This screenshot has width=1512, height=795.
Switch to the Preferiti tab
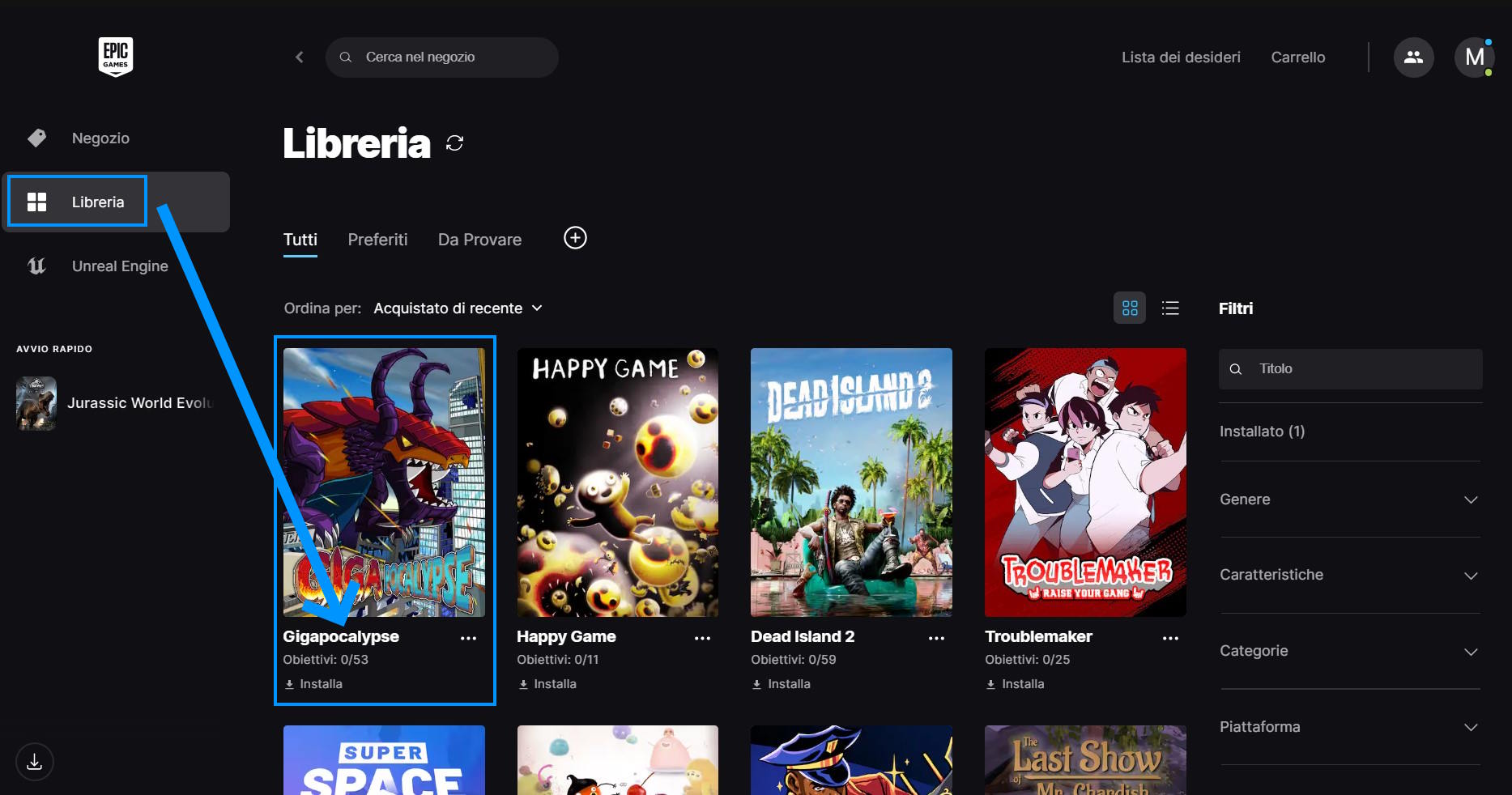(377, 240)
